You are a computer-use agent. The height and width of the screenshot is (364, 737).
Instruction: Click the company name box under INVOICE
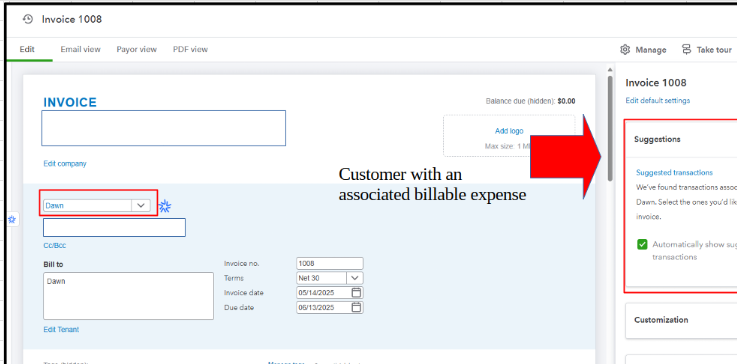click(x=164, y=128)
